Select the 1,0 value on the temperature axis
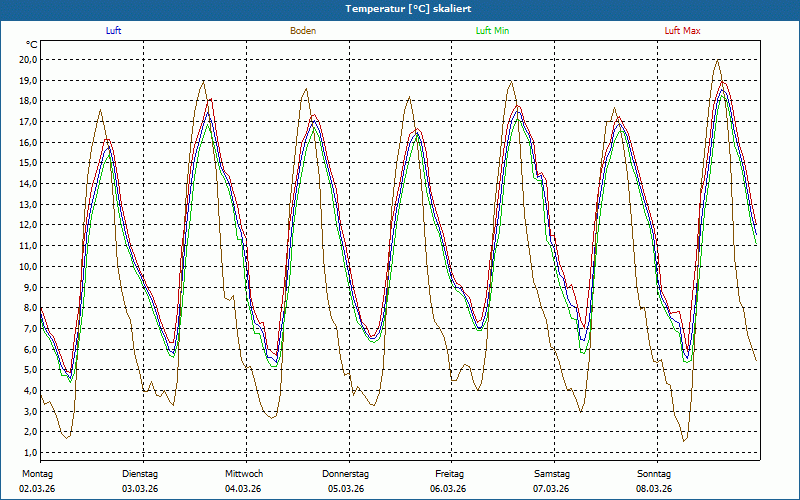Image resolution: width=800 pixels, height=500 pixels. 30,452
